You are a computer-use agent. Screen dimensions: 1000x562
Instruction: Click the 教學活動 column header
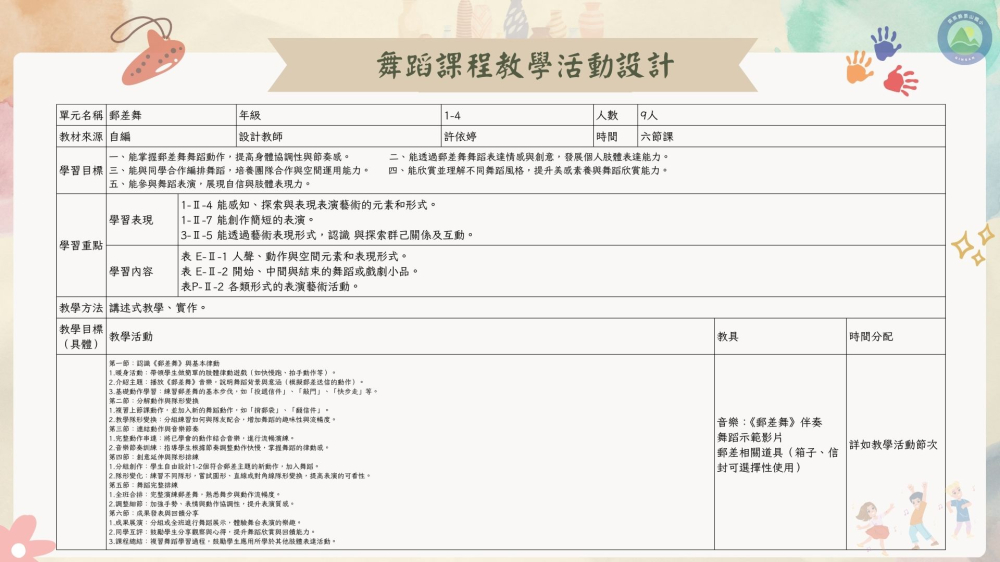[x=410, y=336]
